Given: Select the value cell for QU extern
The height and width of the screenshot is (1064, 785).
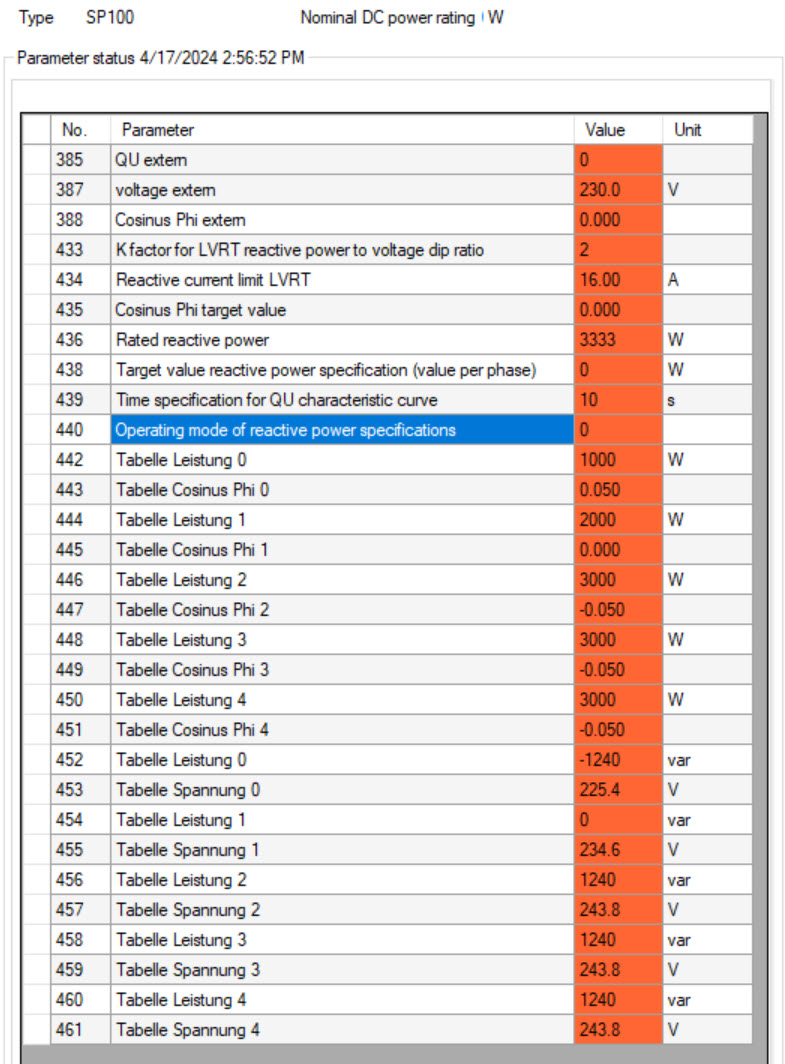Looking at the screenshot, I should [x=617, y=160].
